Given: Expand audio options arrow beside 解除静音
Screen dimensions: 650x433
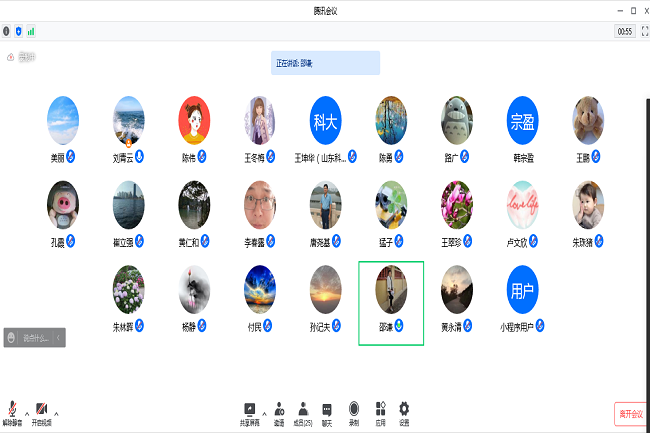Looking at the screenshot, I should [x=28, y=412].
